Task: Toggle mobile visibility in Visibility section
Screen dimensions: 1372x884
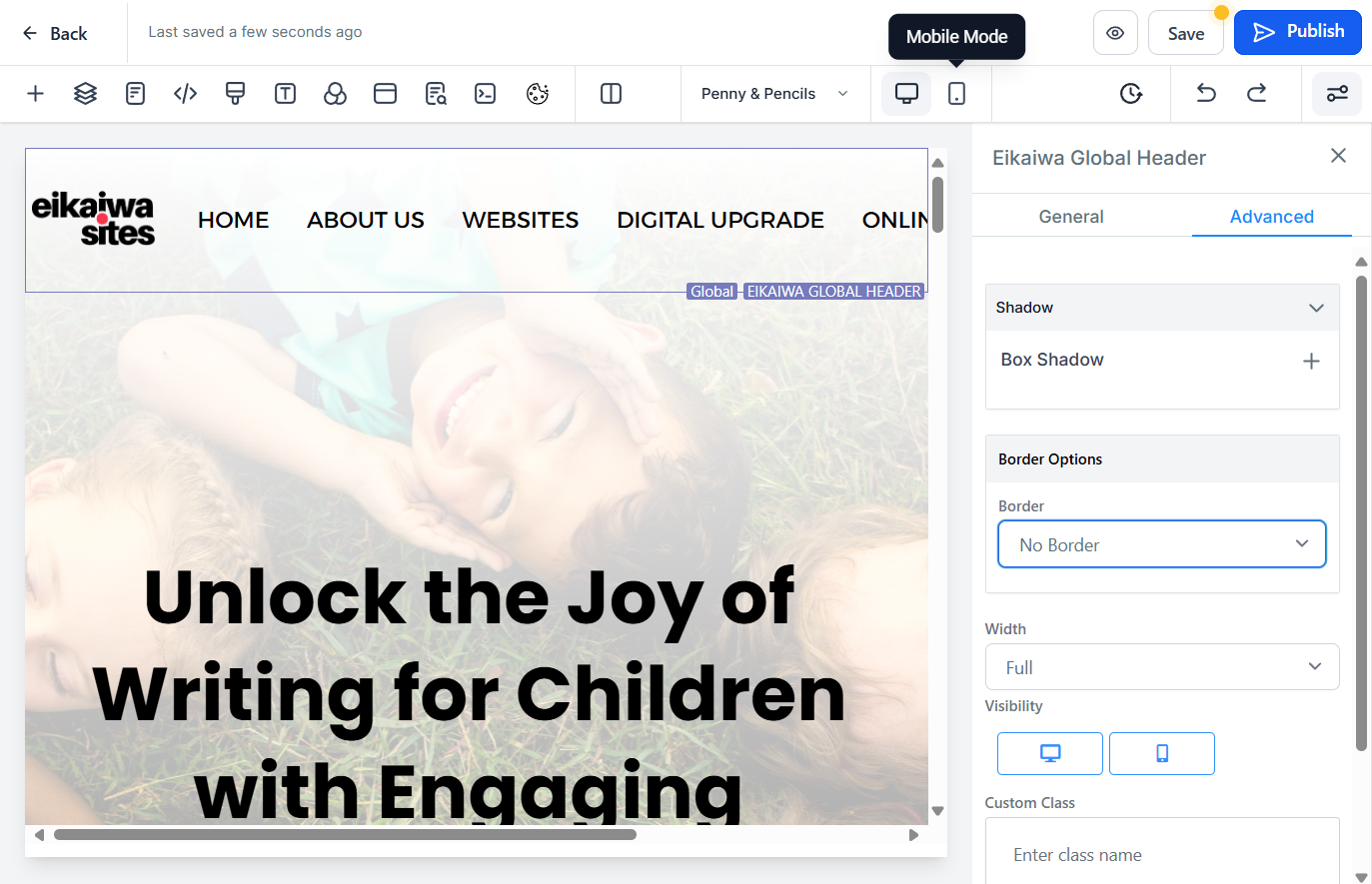Action: tap(1162, 753)
